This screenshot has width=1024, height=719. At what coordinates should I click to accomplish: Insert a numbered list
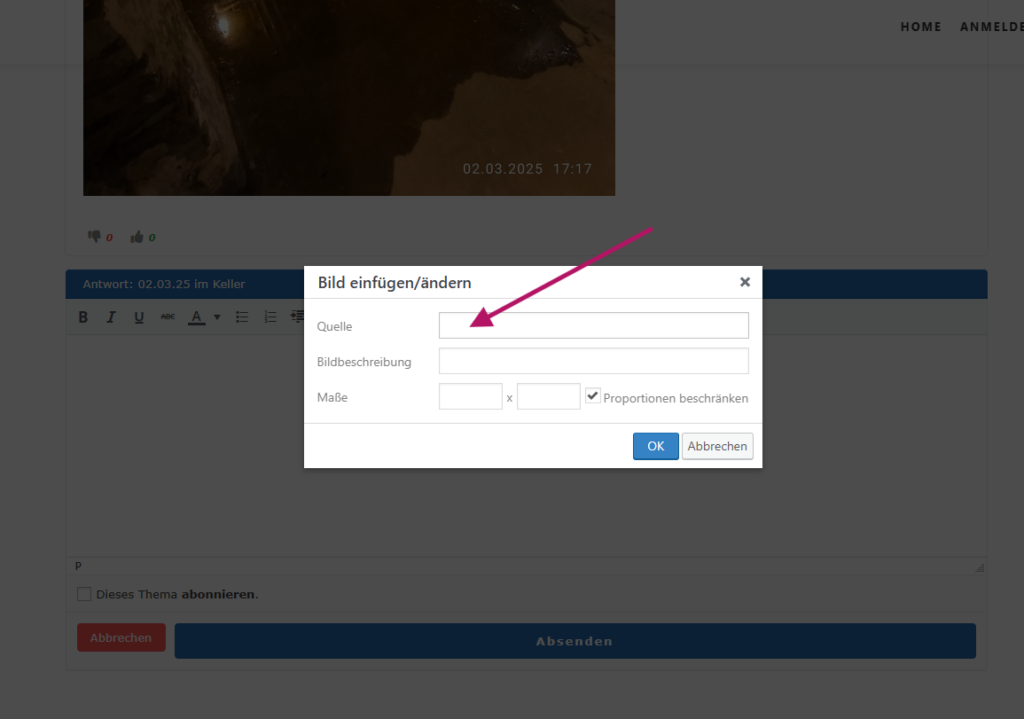[270, 317]
